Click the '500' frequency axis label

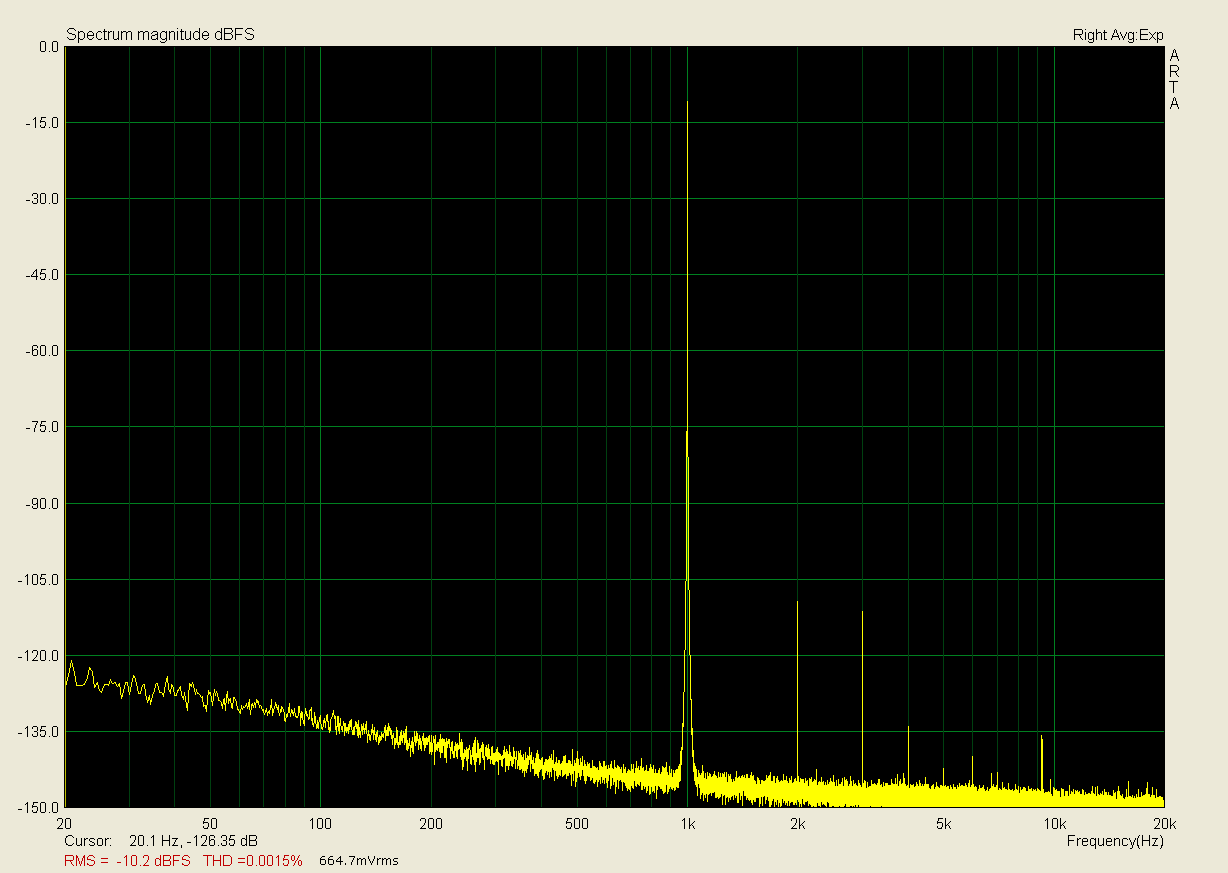576,824
